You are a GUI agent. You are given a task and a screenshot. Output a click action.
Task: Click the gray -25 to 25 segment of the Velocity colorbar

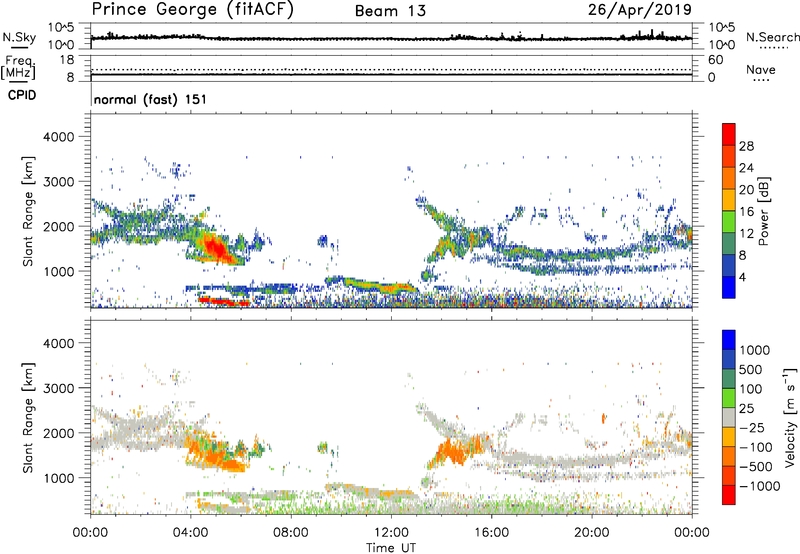729,418
